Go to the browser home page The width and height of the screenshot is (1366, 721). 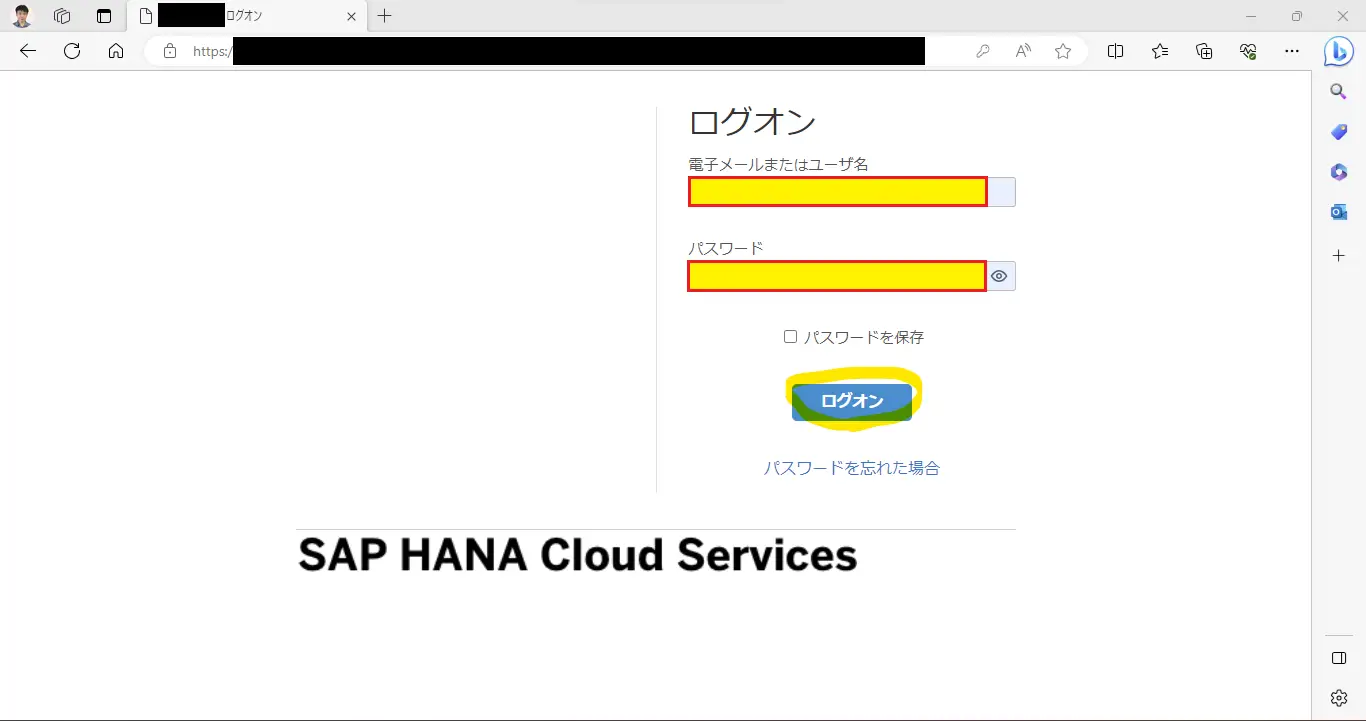click(x=116, y=51)
